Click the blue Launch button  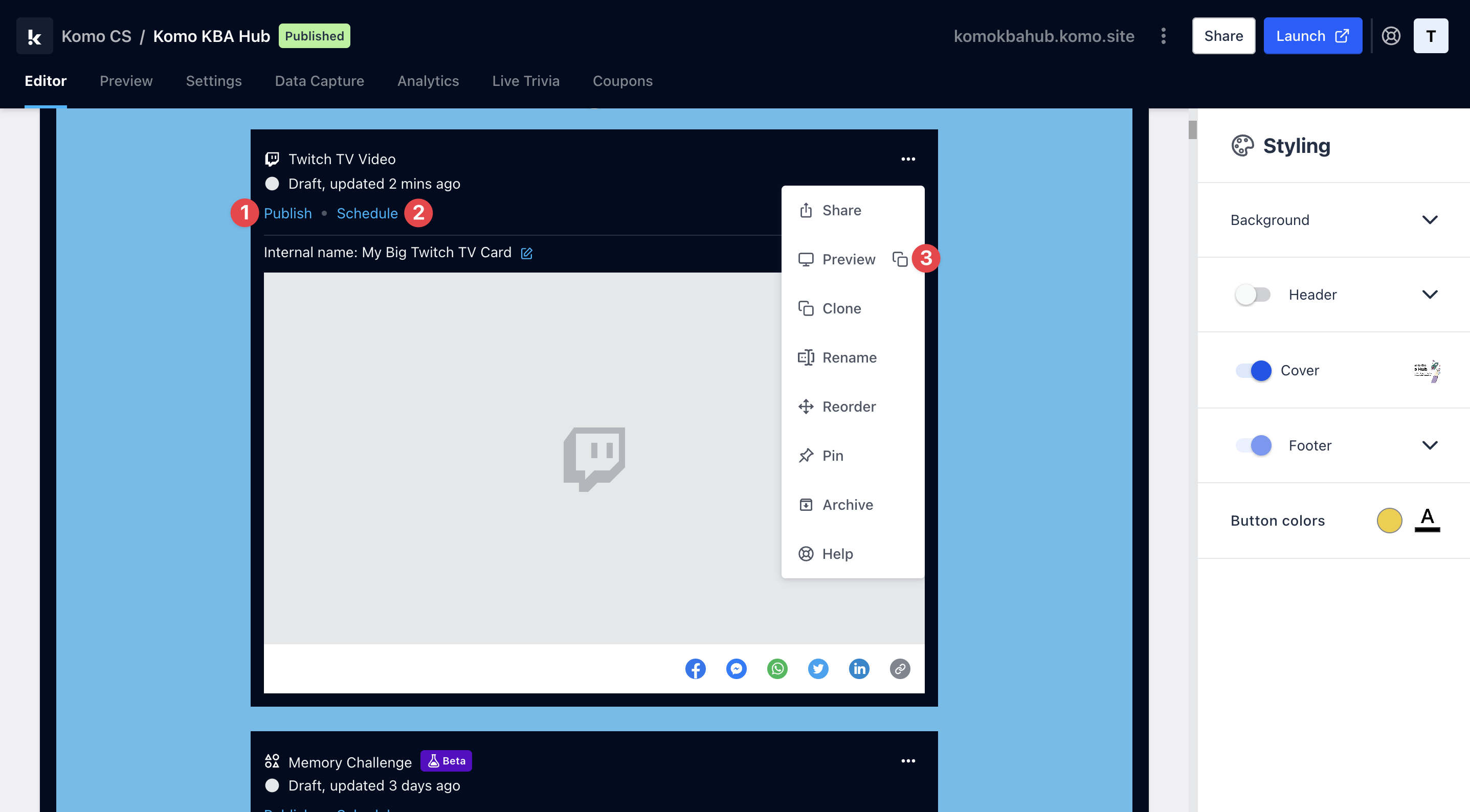1312,36
